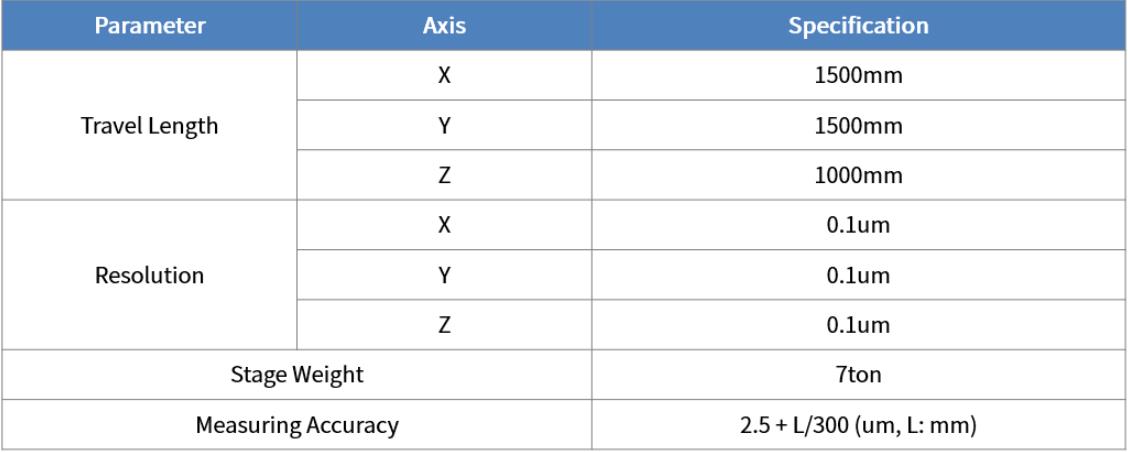Select the Y axis cell under Resolution
The image size is (1128, 452).
(444, 275)
